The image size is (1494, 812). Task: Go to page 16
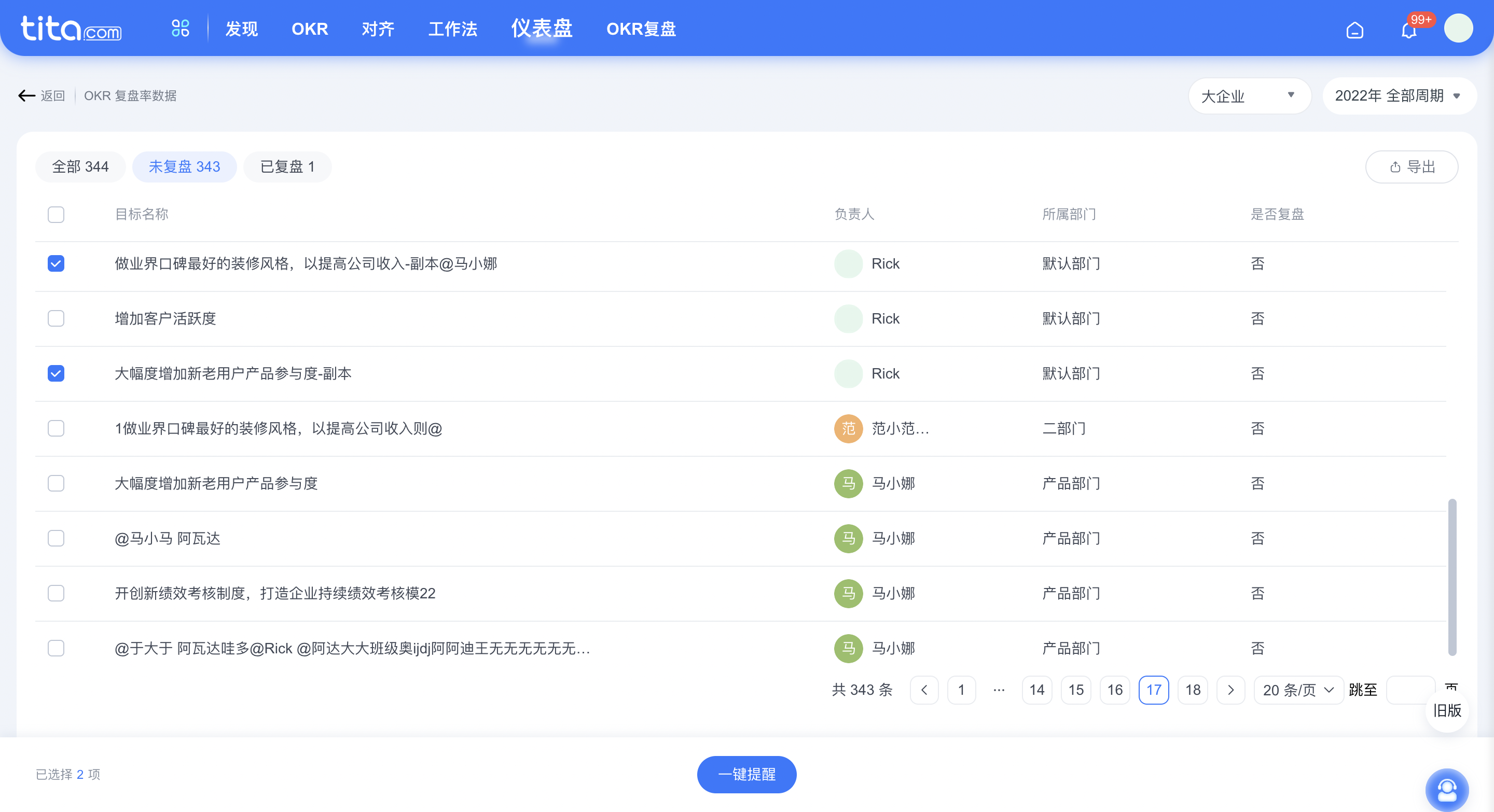click(1115, 690)
